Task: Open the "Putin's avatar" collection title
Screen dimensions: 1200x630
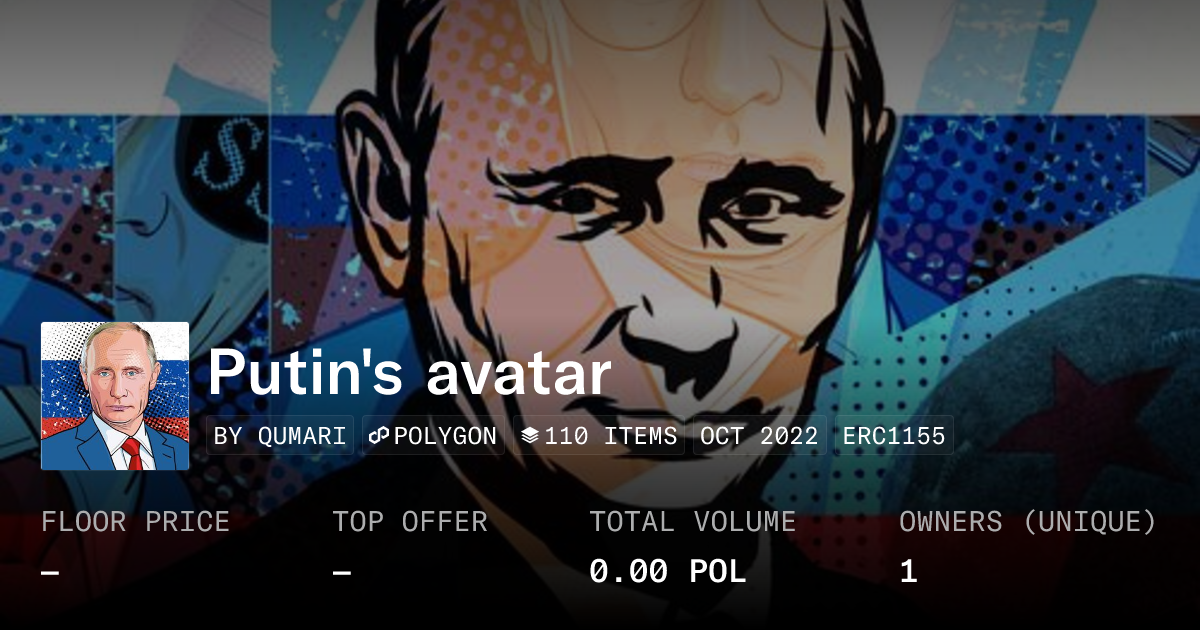Action: tap(409, 372)
